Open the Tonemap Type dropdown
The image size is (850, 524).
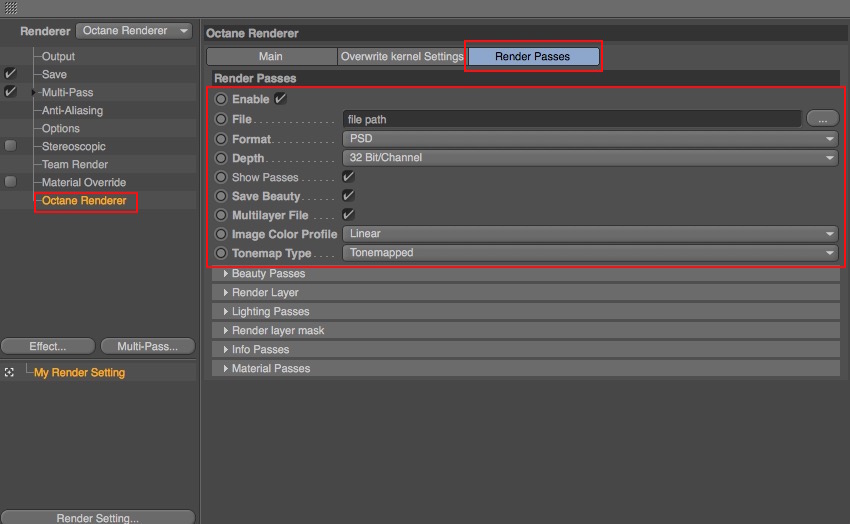590,253
